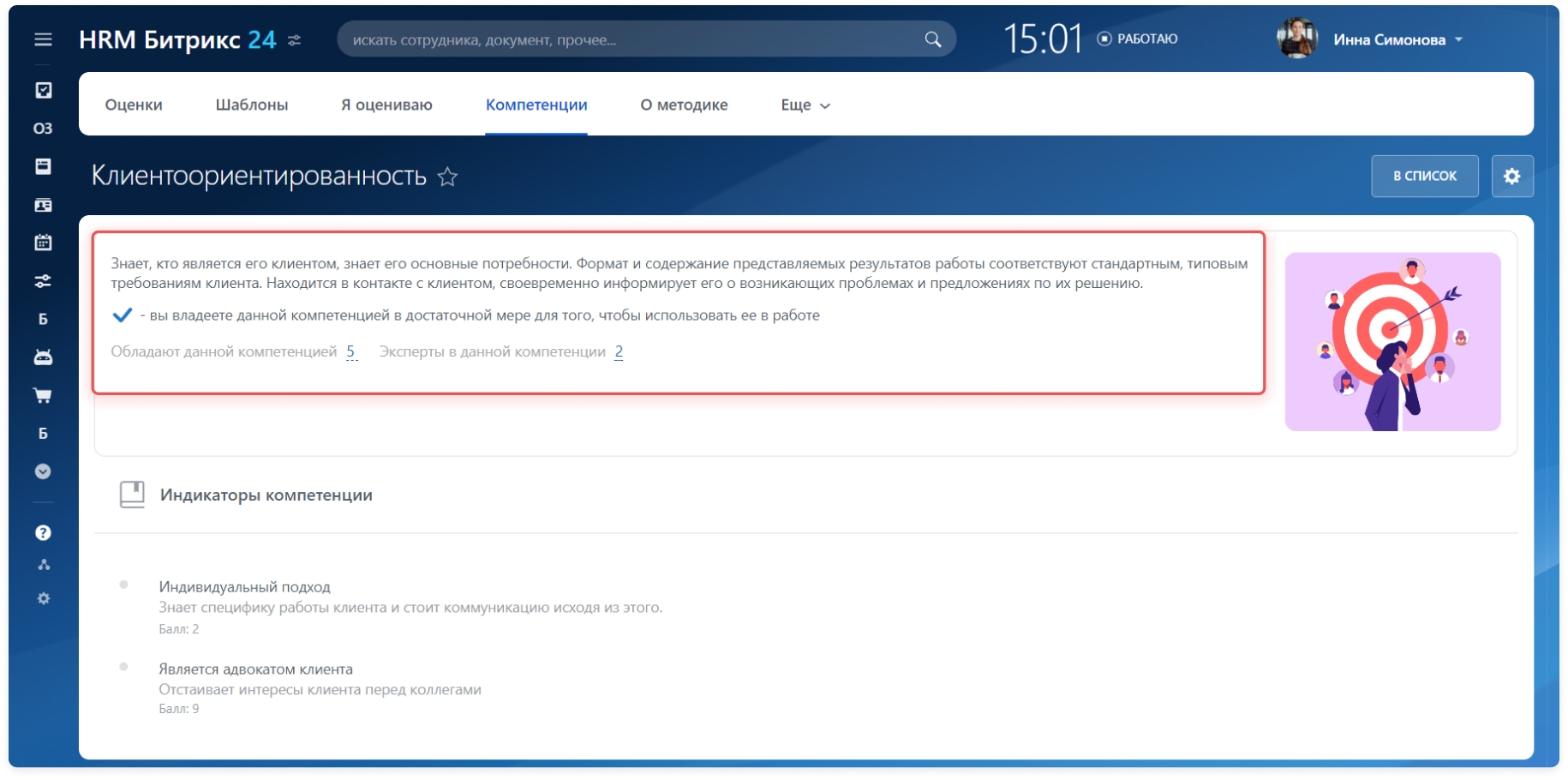Click the sliders icon next to Битрикс 24 logo
This screenshot has height=780, width=1568.
coord(295,40)
